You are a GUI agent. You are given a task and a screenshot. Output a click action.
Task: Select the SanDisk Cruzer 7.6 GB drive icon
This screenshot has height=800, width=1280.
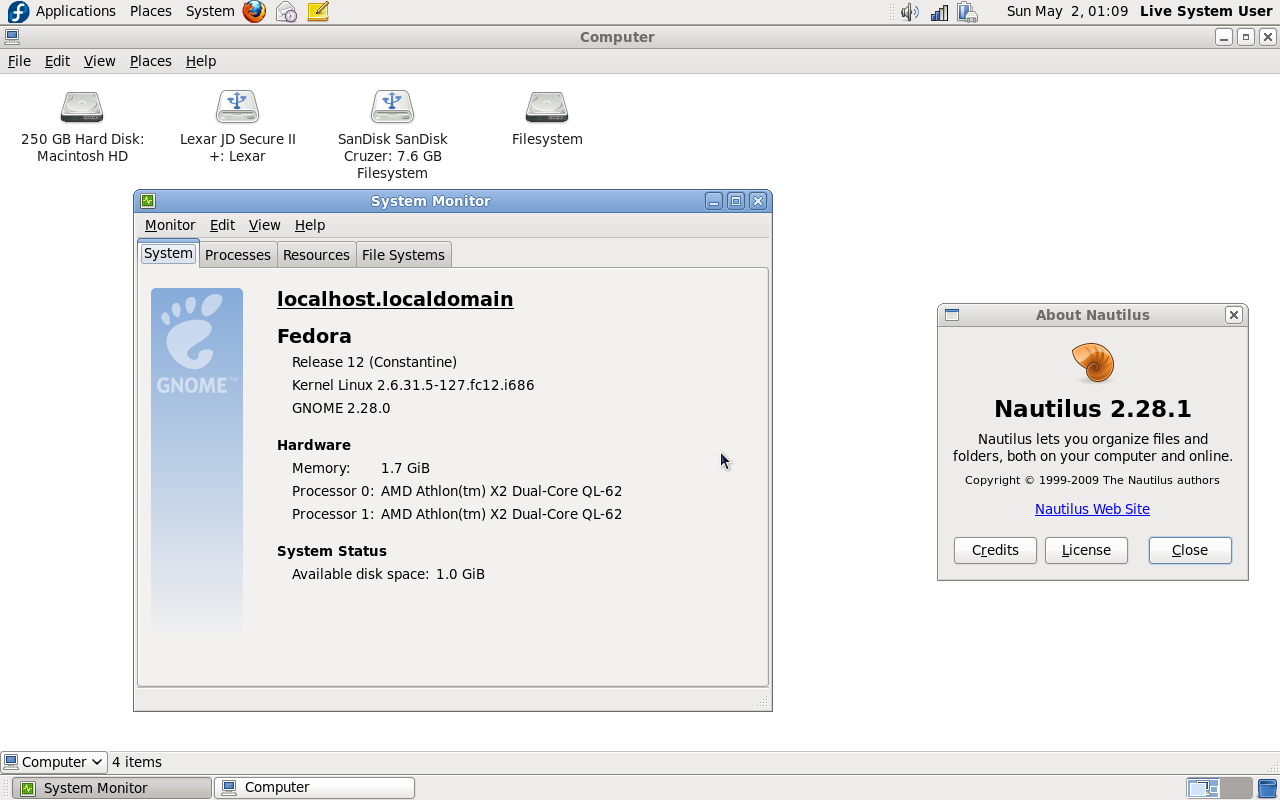pyautogui.click(x=392, y=107)
